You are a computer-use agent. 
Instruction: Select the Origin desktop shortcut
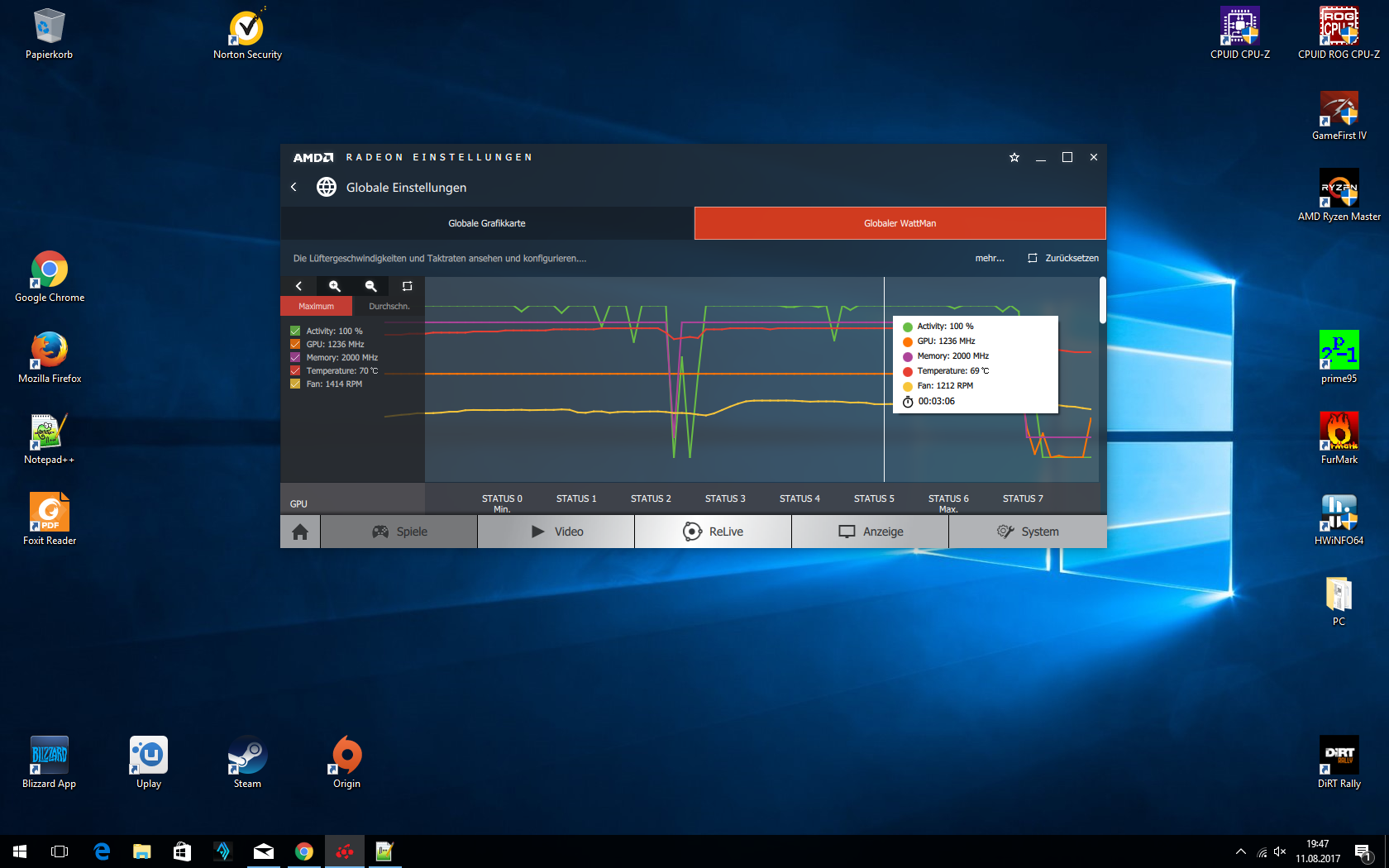click(346, 763)
